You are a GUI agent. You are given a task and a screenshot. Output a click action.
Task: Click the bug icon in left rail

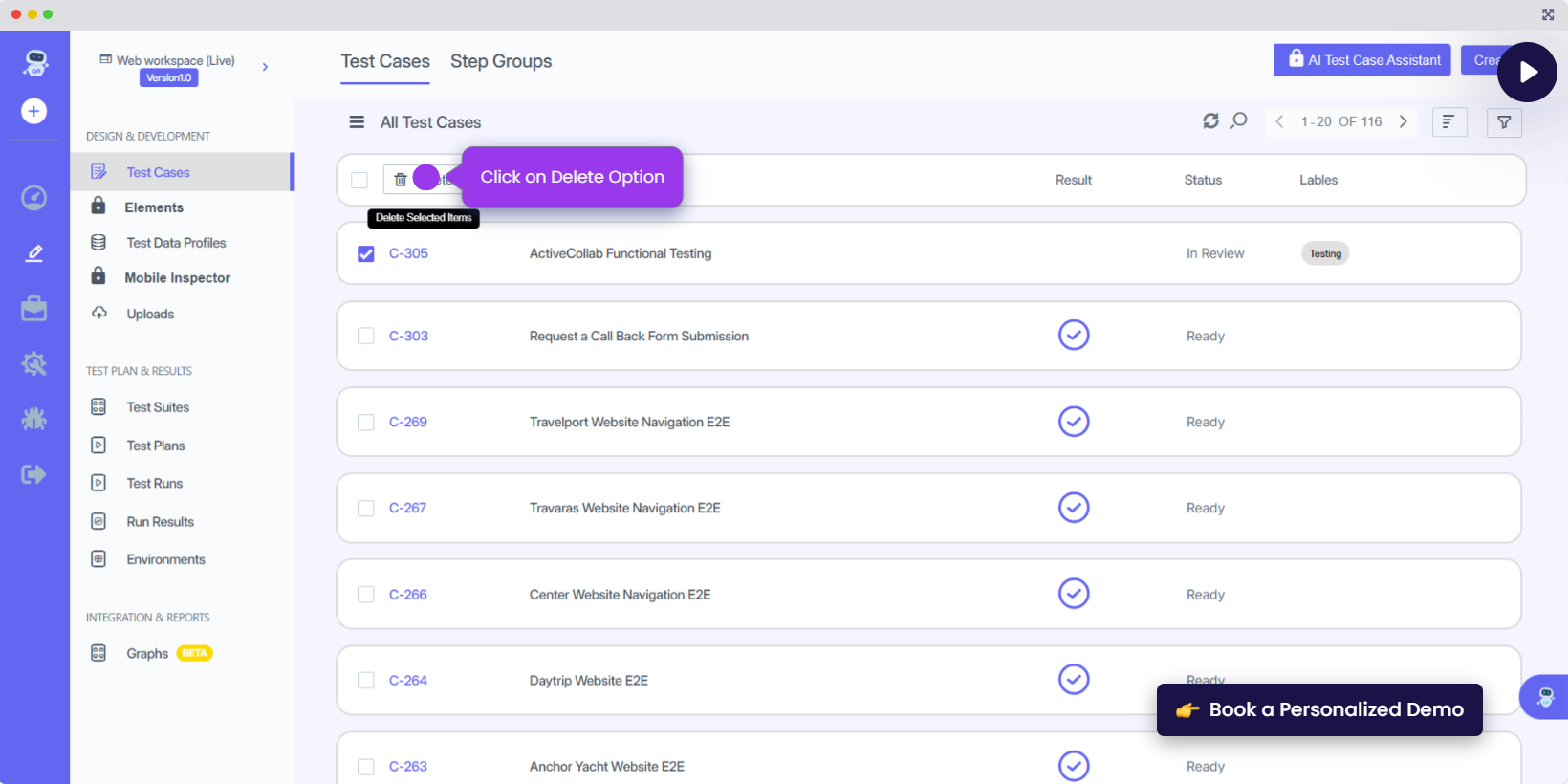pyautogui.click(x=34, y=419)
